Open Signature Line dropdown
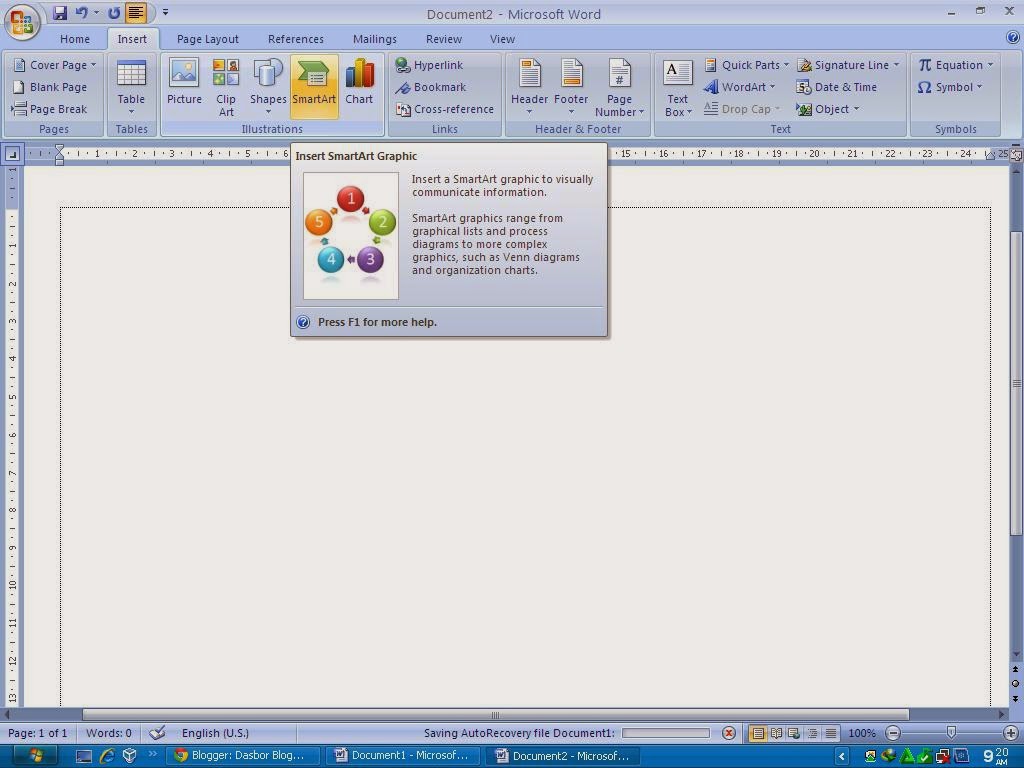The height and width of the screenshot is (768, 1024). [848, 65]
